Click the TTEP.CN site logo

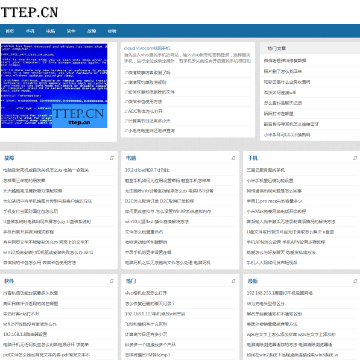coord(29,12)
